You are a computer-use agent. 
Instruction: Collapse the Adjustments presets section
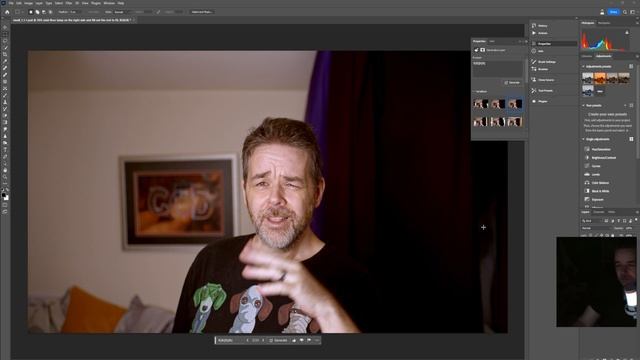tap(583, 66)
